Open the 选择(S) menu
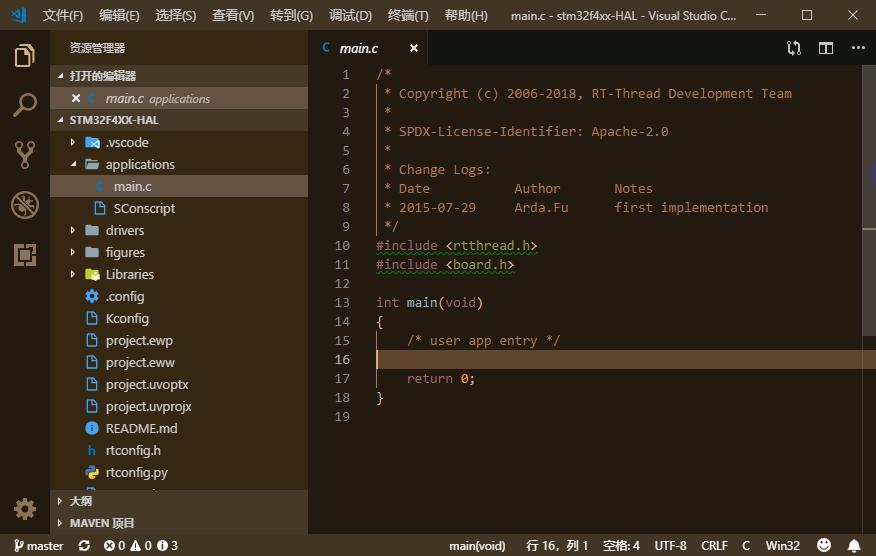This screenshot has width=876, height=556. pos(175,16)
